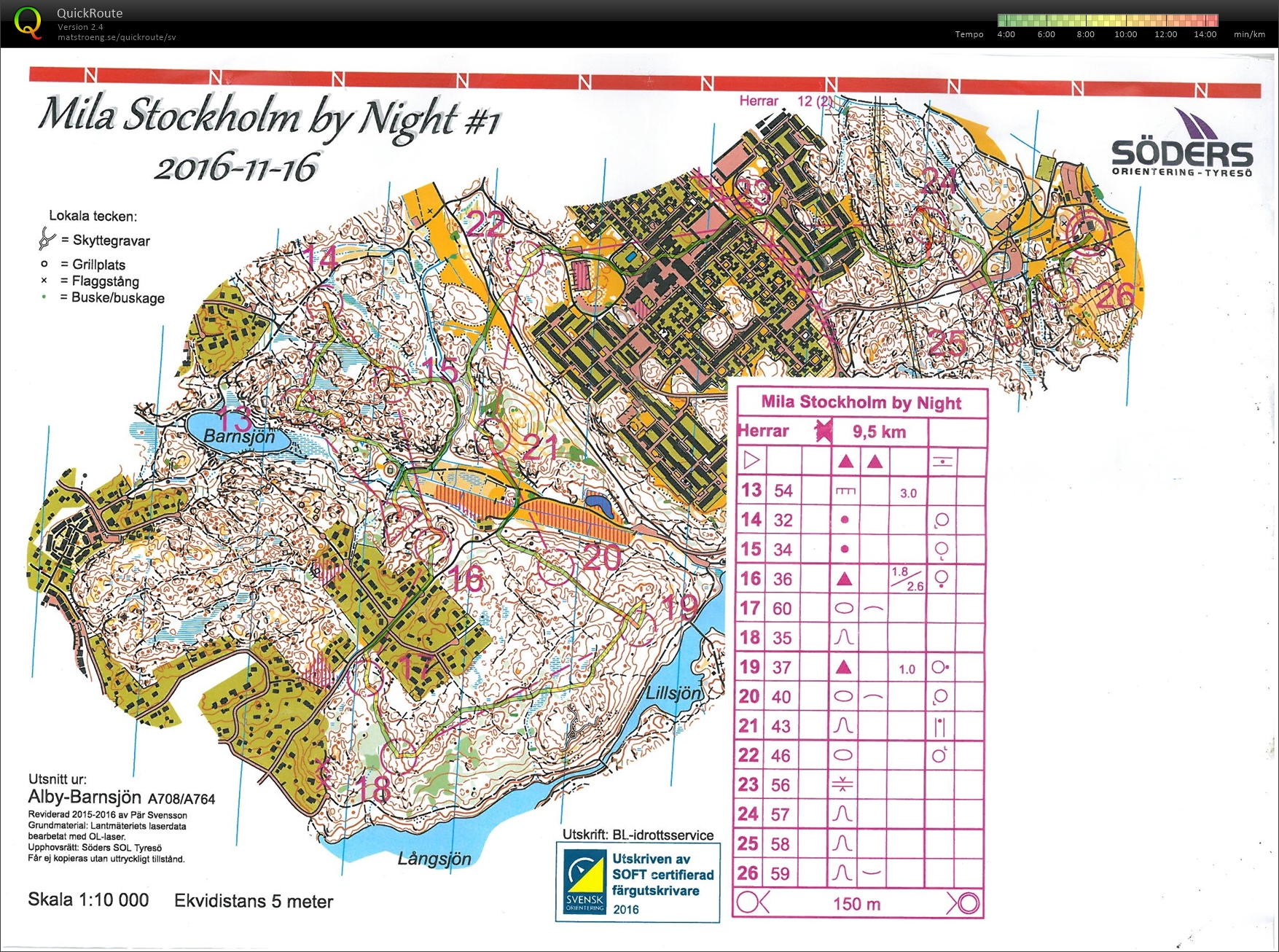The height and width of the screenshot is (952, 1279).
Task: Click the Ekvidistans 5 meter text
Action: tap(254, 902)
